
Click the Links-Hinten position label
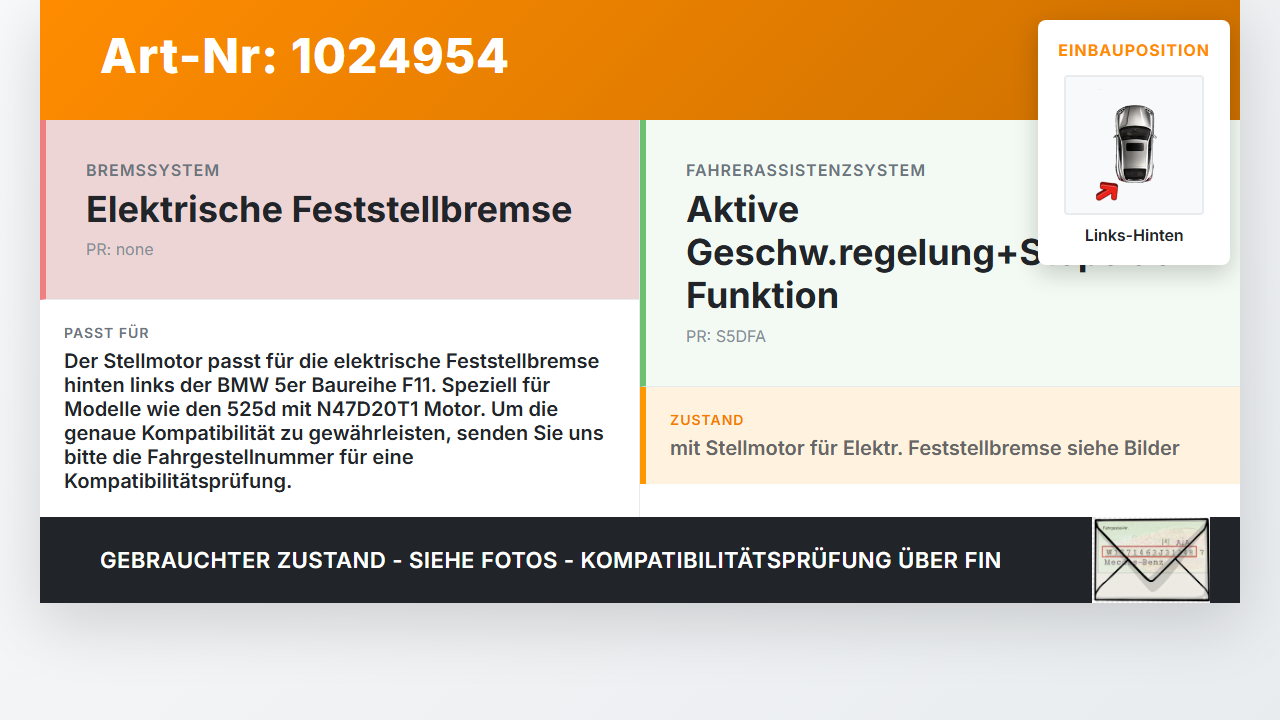(1134, 236)
